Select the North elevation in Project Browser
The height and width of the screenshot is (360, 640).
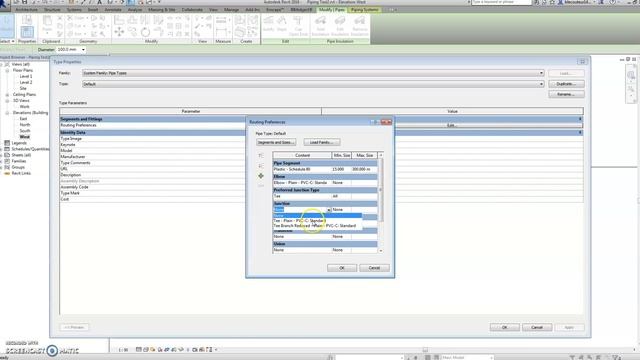click(x=25, y=125)
